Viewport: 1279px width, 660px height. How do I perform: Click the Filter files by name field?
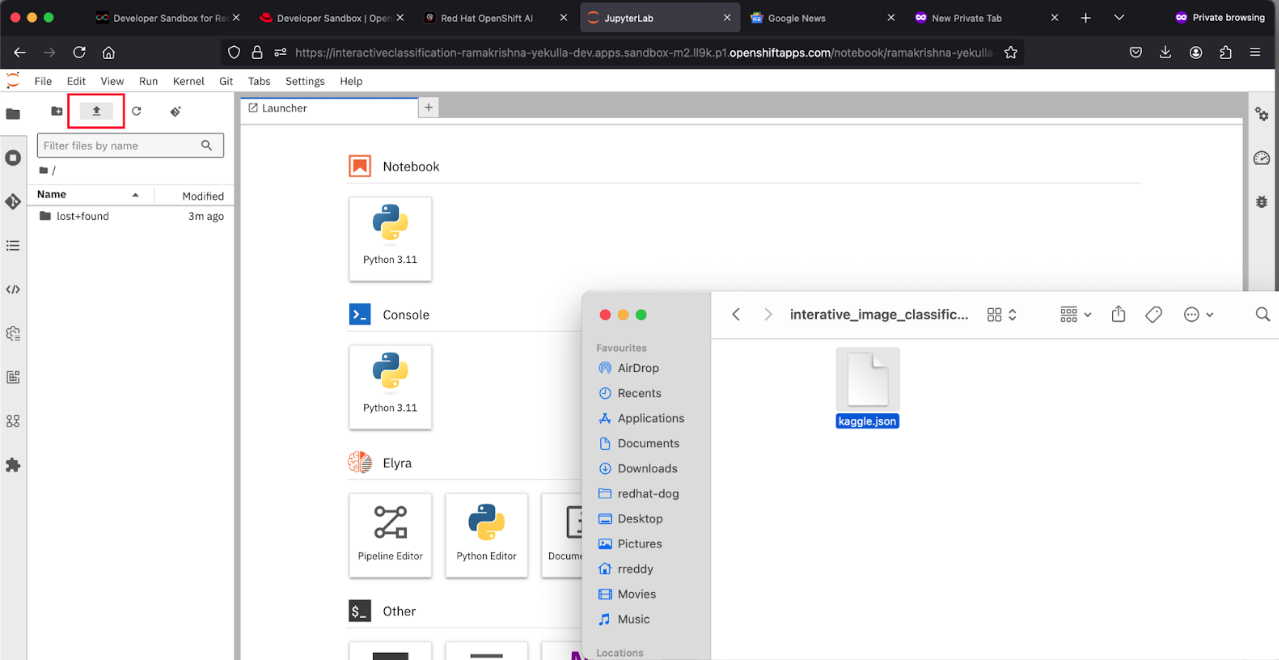coord(120,146)
